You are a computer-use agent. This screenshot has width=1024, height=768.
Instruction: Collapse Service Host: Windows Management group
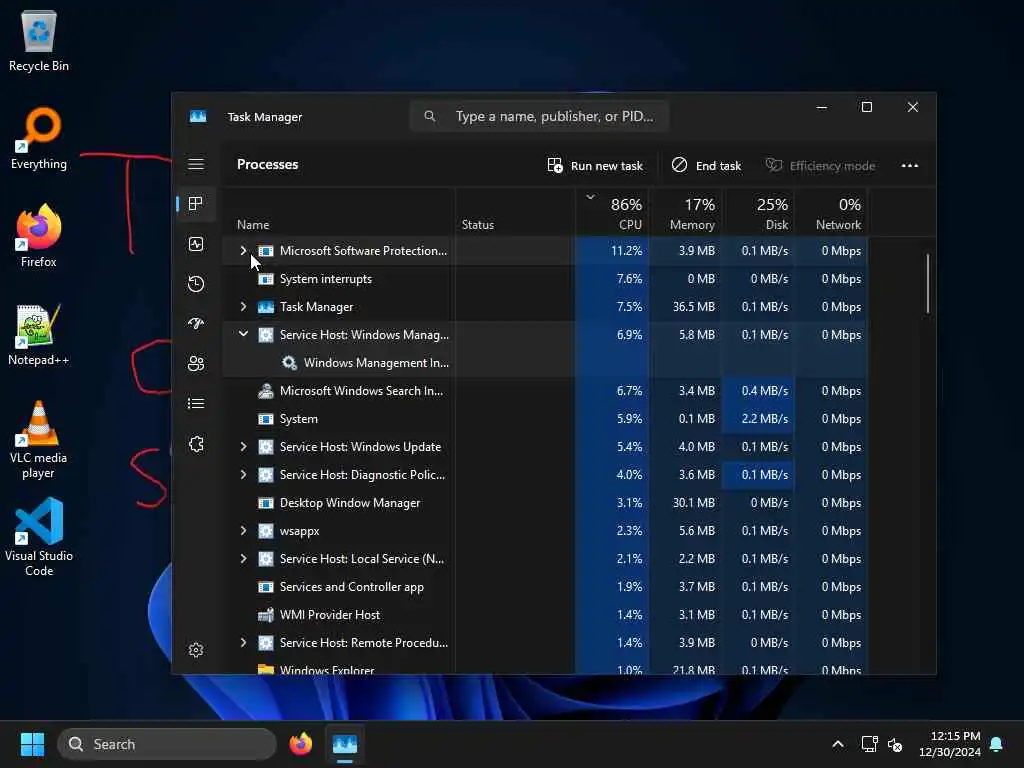pos(243,334)
